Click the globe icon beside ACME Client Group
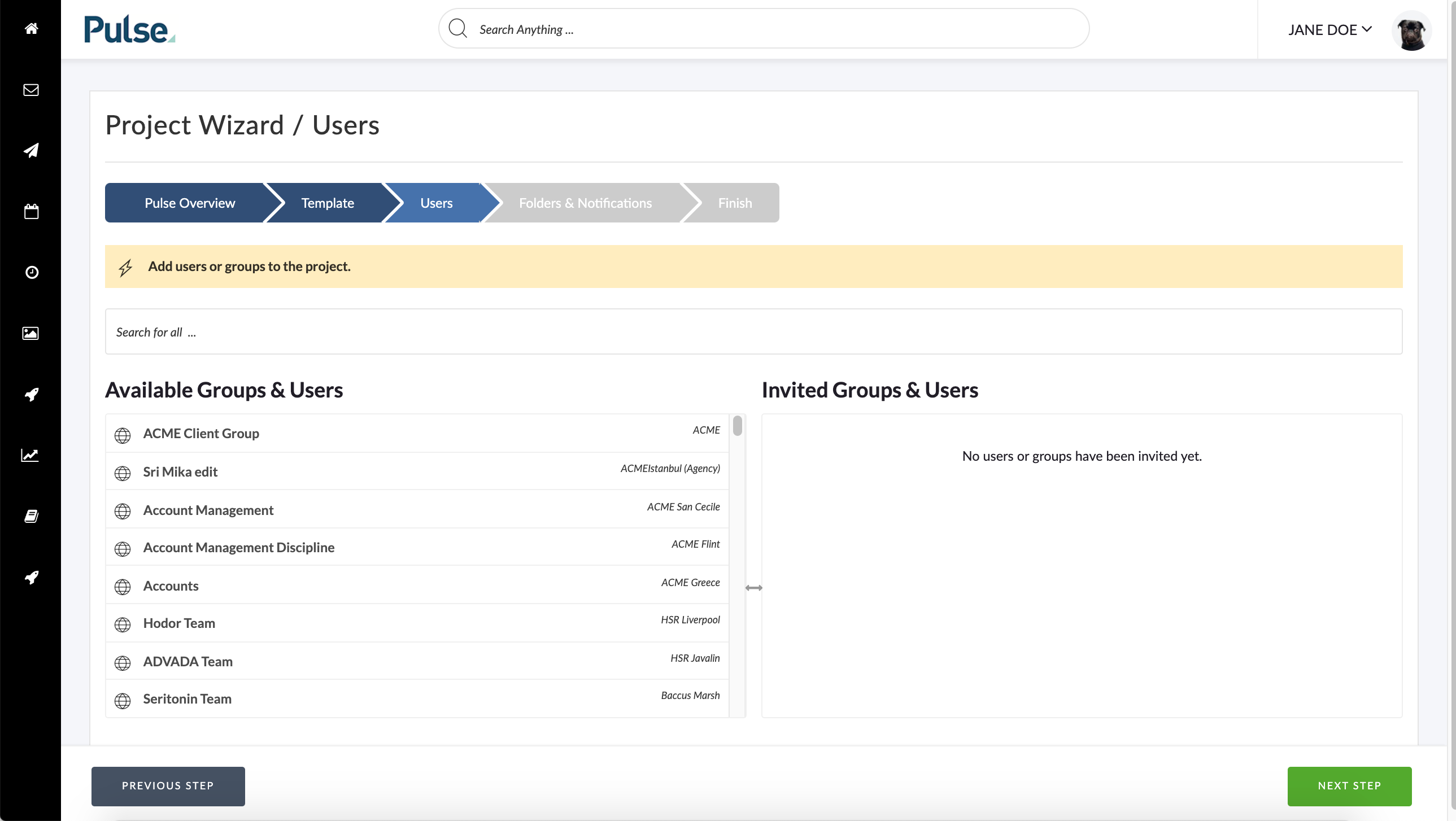The image size is (1456, 821). 123,435
